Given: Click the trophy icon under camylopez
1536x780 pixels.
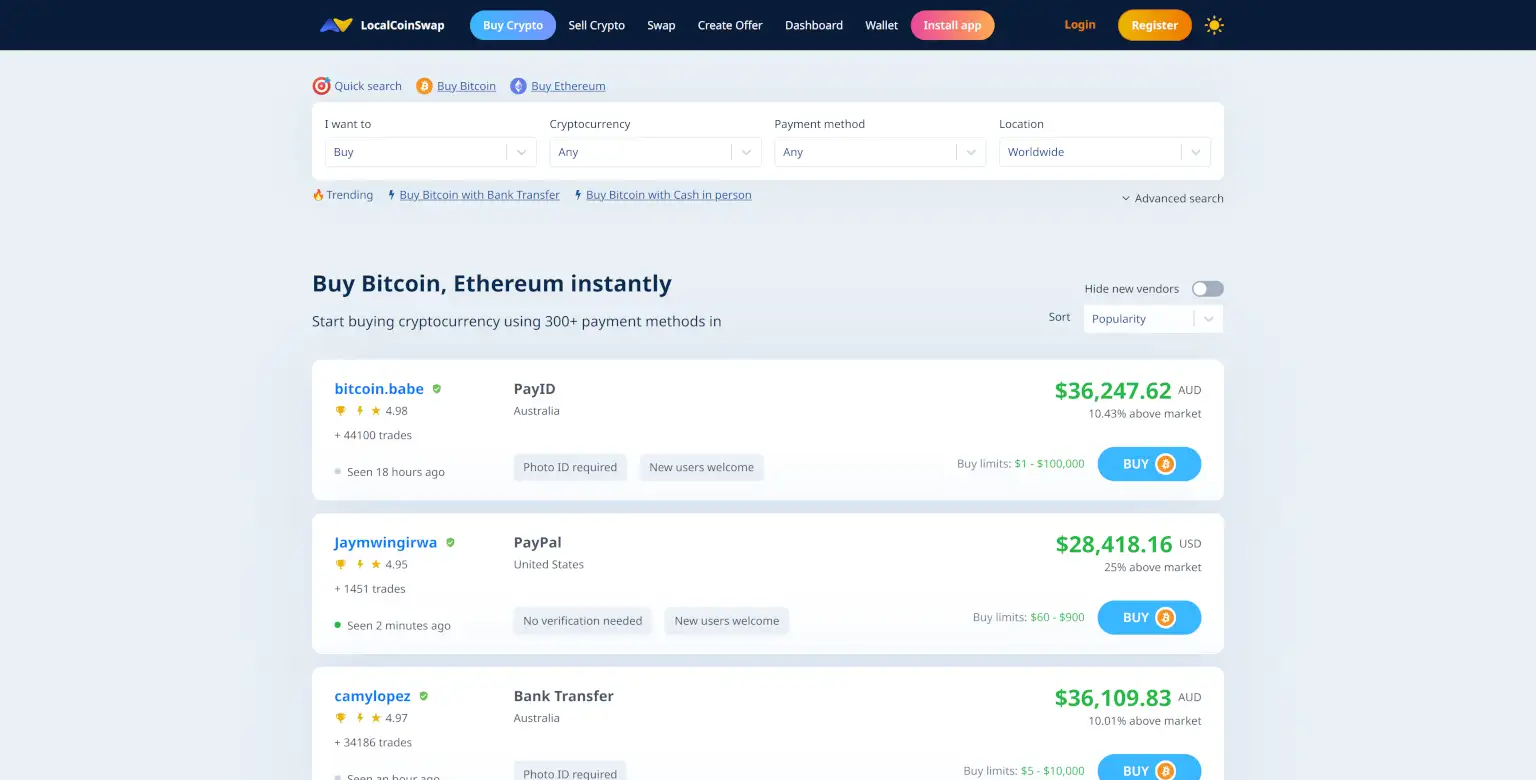Looking at the screenshot, I should pos(340,718).
